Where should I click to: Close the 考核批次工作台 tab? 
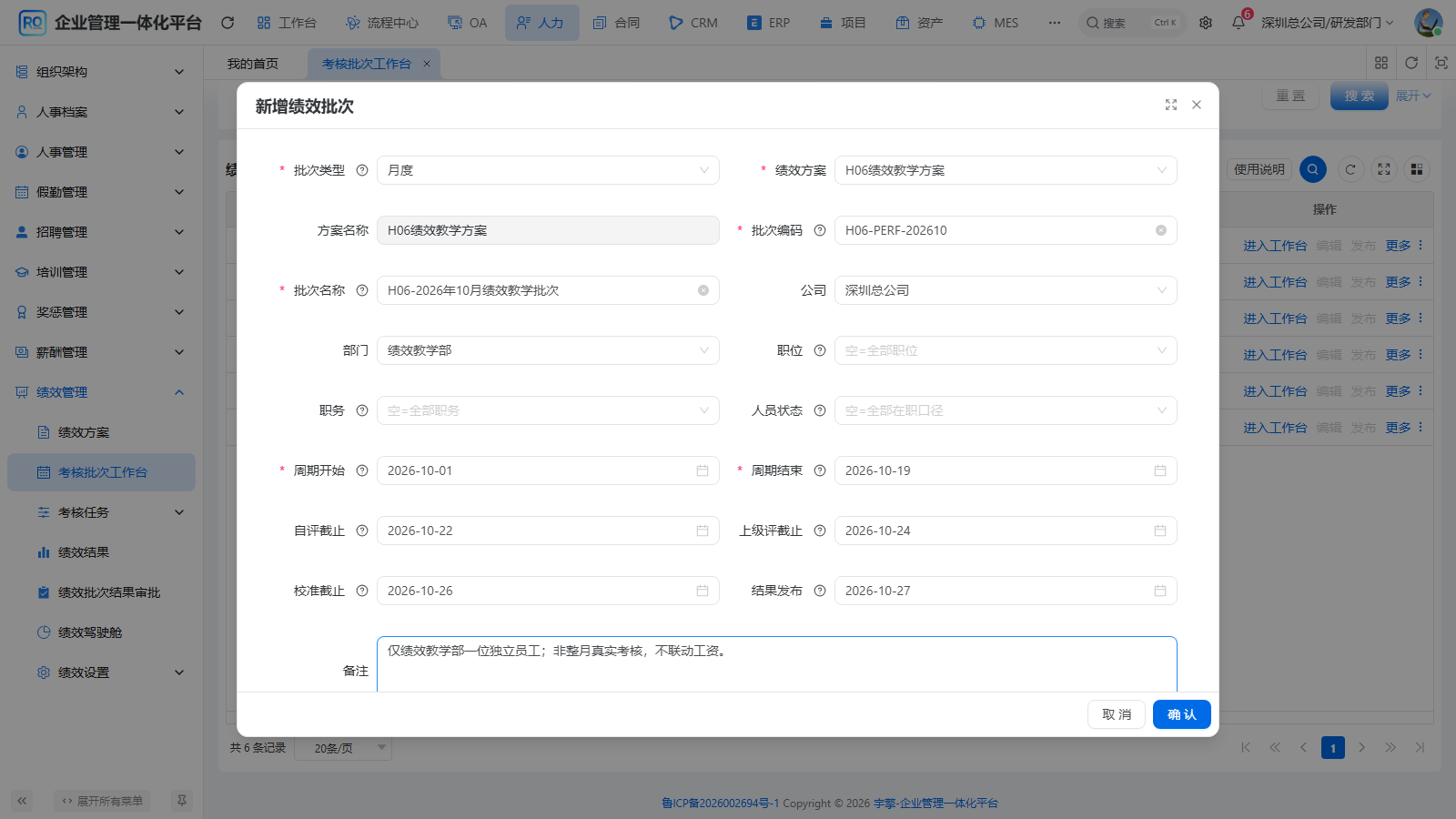tap(427, 64)
